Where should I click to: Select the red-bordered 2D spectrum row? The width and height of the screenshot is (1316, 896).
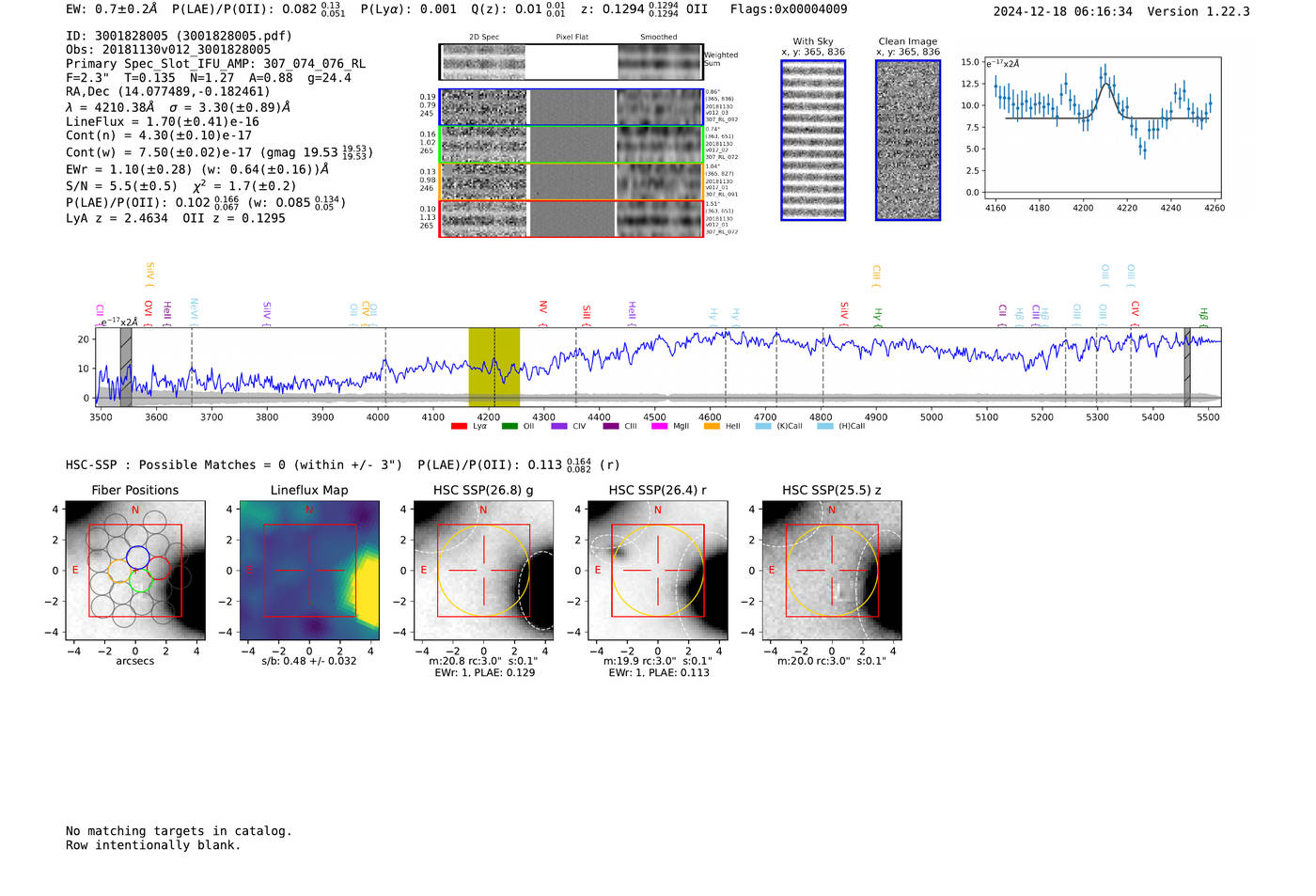(572, 218)
